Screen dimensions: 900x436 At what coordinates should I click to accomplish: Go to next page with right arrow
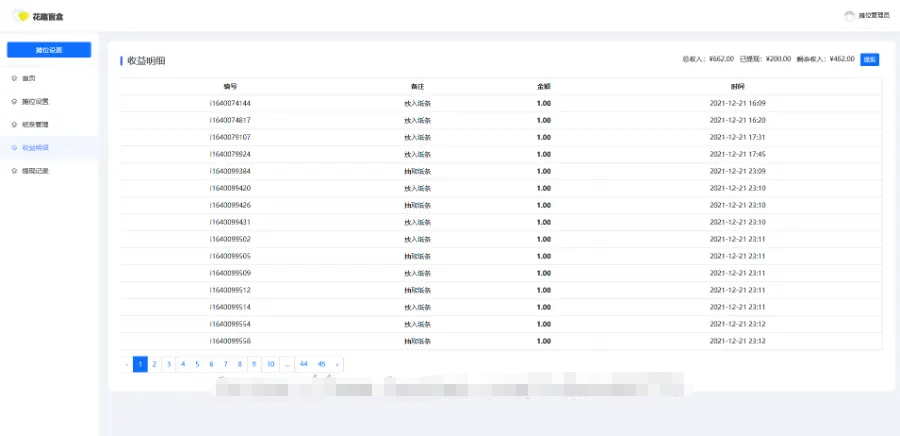(338, 364)
